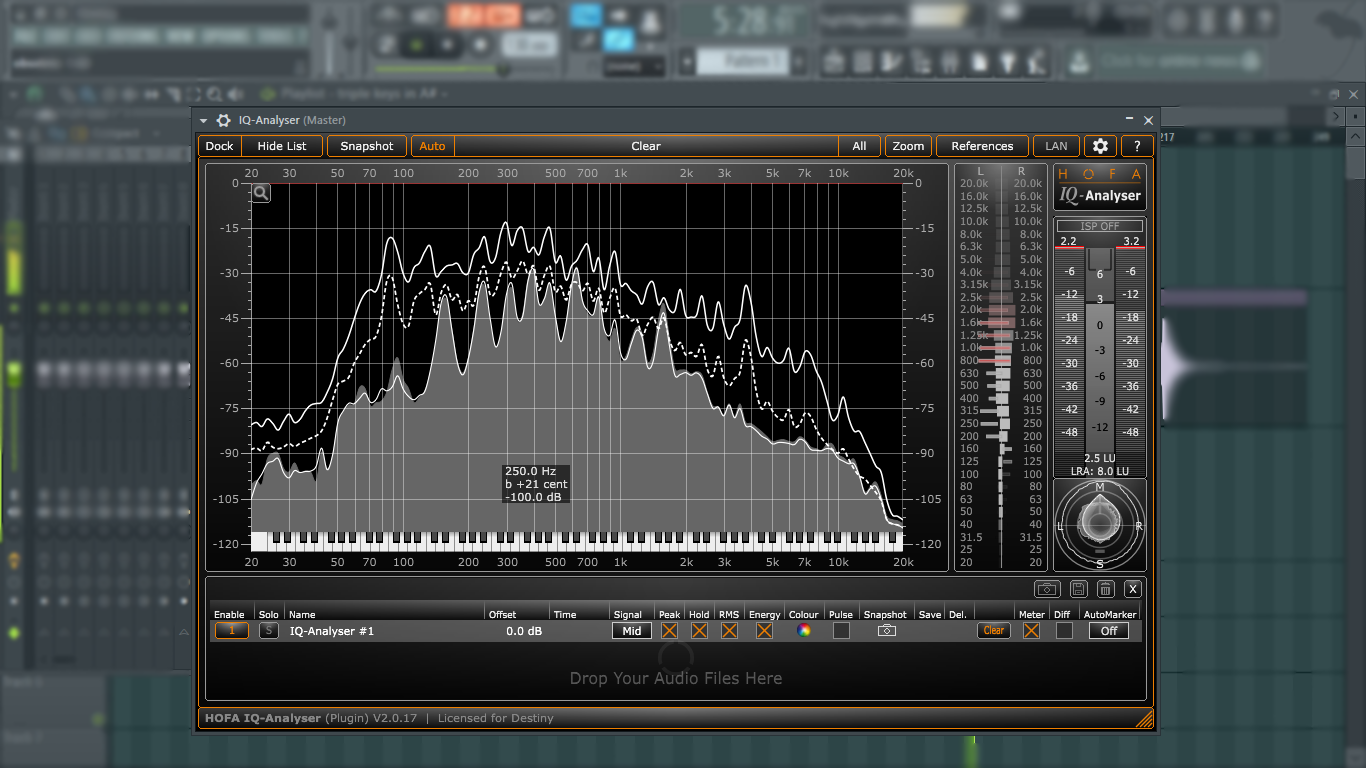The height and width of the screenshot is (768, 1366).
Task: Click the camera icon above the list
Action: [1047, 589]
